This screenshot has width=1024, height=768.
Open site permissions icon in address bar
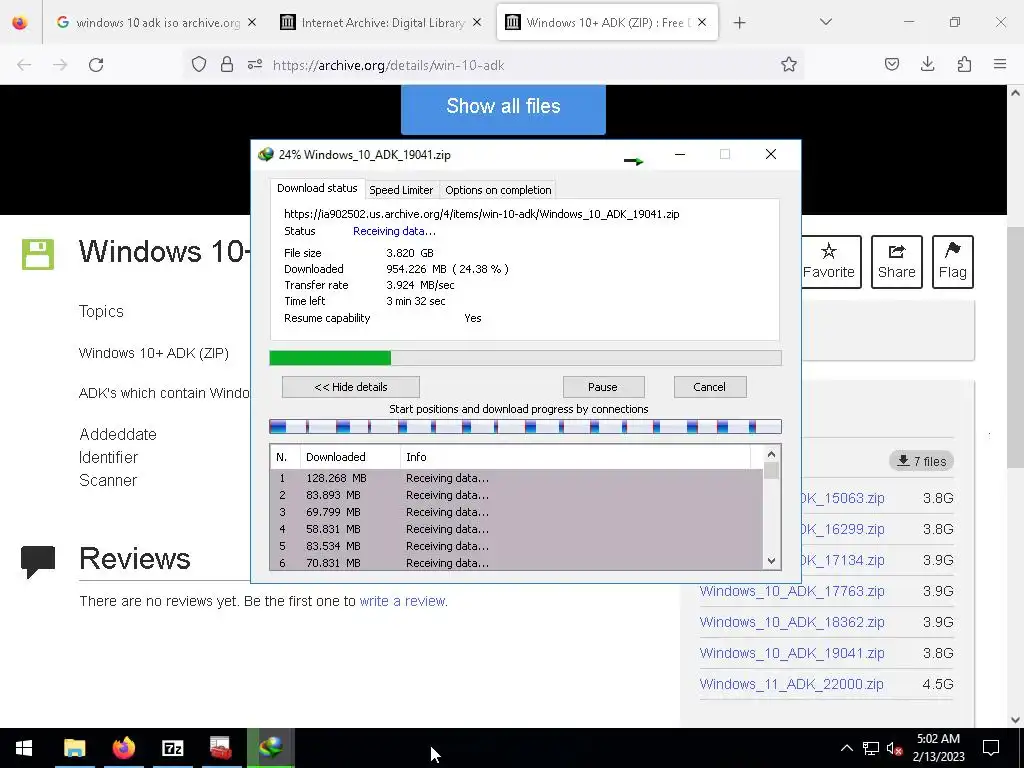click(x=255, y=65)
